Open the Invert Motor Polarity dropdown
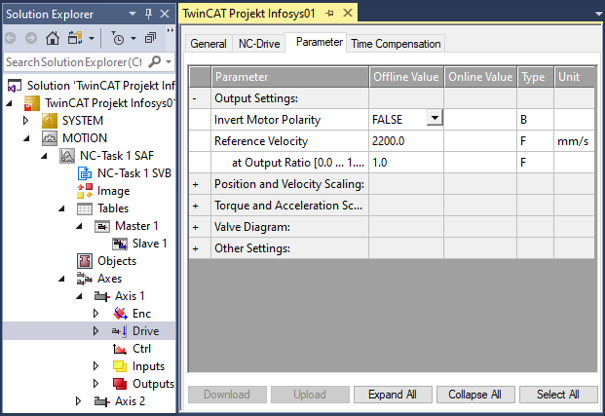605x416 pixels. point(435,118)
